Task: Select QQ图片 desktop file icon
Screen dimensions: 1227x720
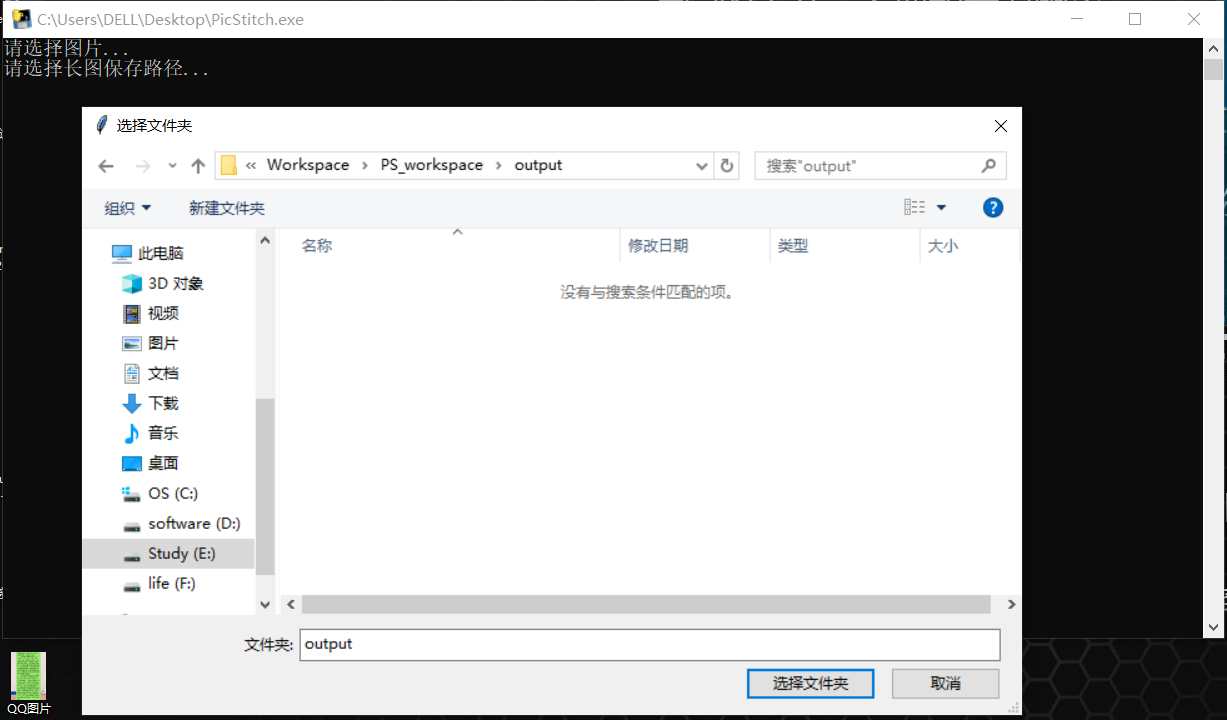Action: 29,685
